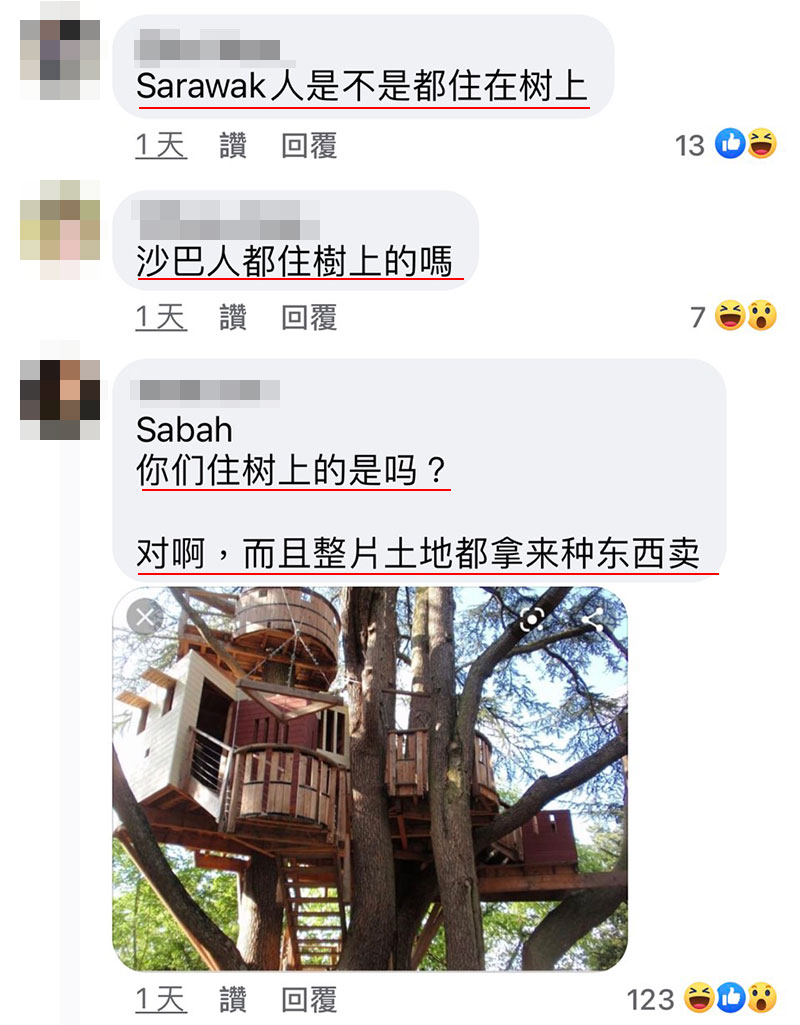Click the scan/lens icon on treehouse image
The width and height of the screenshot is (800, 1025).
point(533,618)
